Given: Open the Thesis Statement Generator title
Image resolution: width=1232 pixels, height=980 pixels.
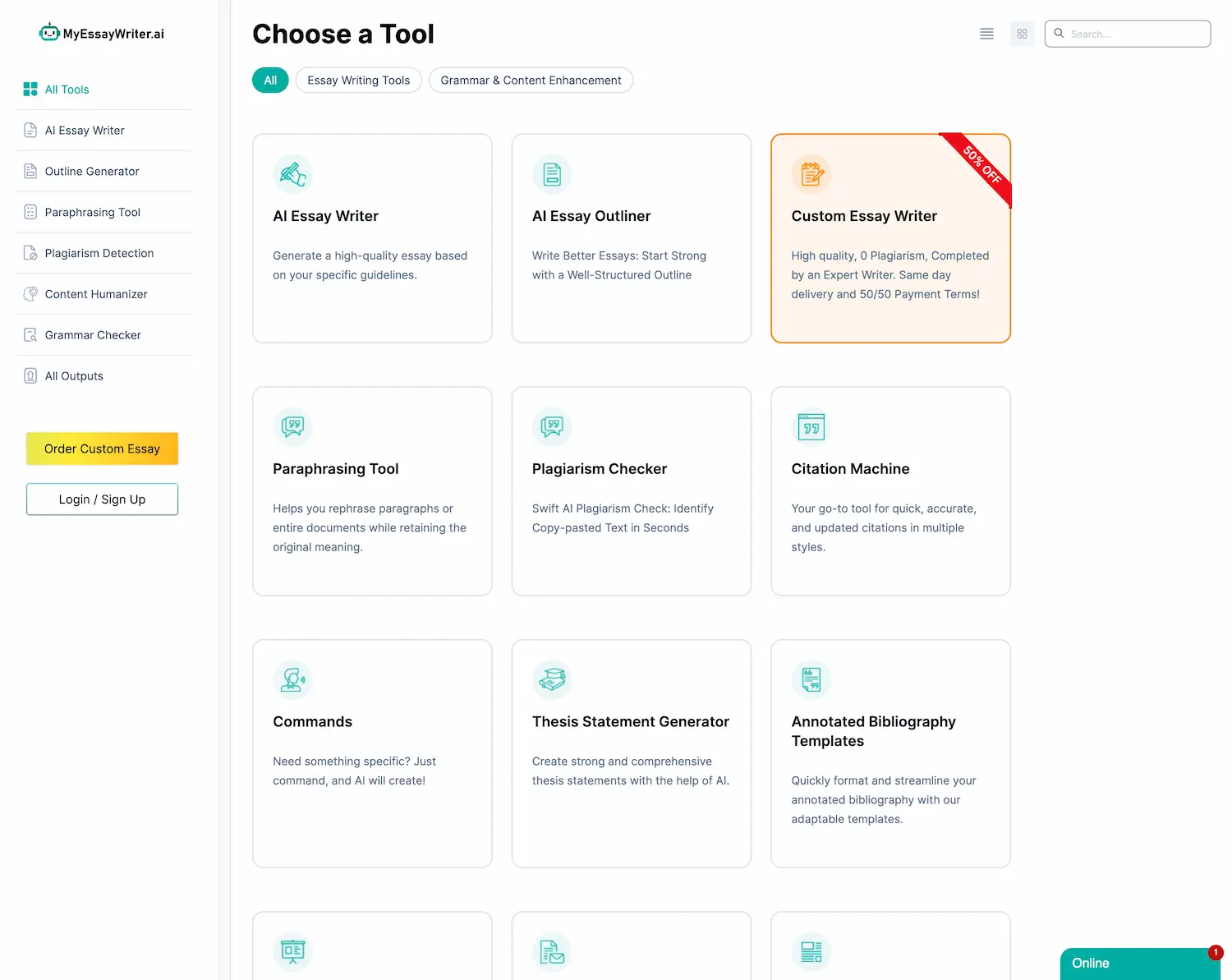Looking at the screenshot, I should click(631, 722).
